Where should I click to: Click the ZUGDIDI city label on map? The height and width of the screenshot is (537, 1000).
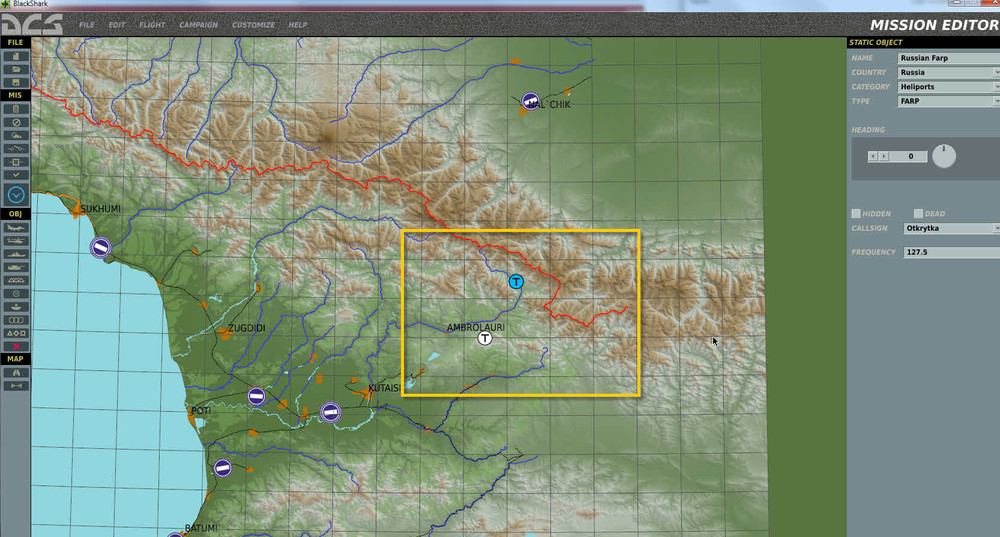pyautogui.click(x=247, y=328)
